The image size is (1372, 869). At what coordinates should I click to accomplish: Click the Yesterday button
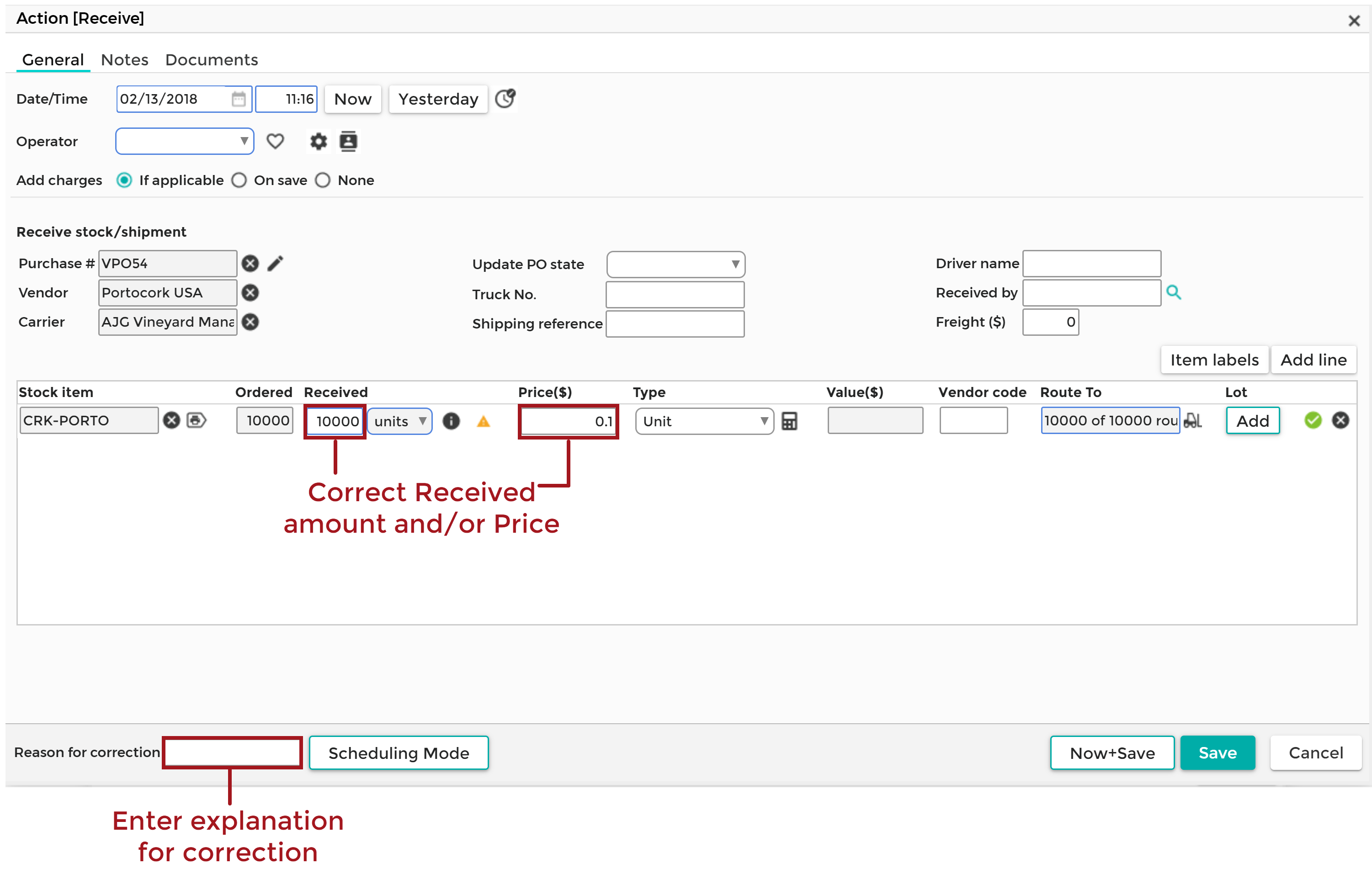(x=438, y=99)
